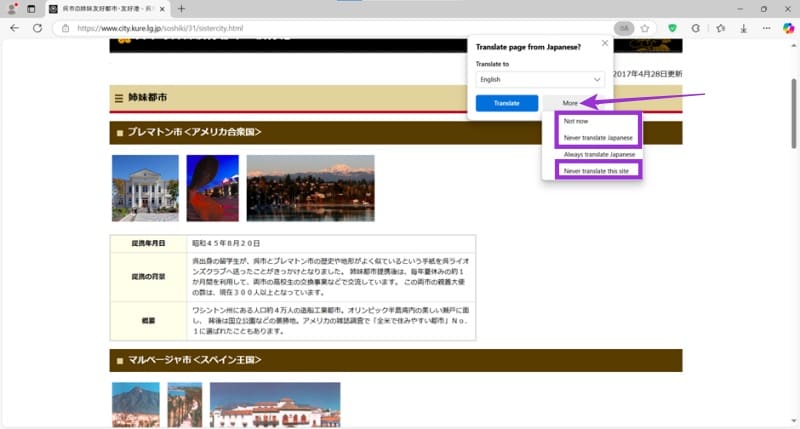Viewport: 800px width, 429px height.
Task: Open the green shield extension icon
Action: [x=673, y=28]
